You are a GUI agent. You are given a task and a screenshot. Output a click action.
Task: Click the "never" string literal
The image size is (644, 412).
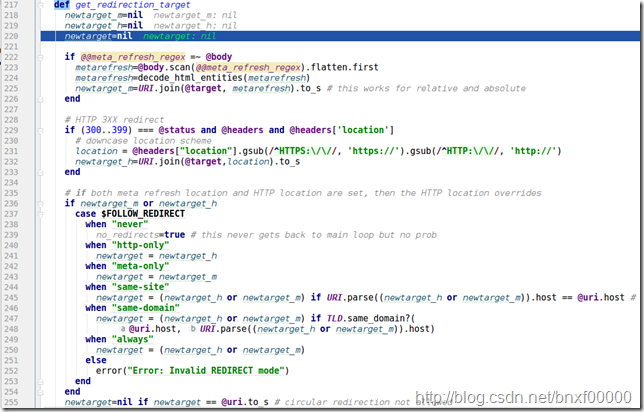click(x=130, y=224)
